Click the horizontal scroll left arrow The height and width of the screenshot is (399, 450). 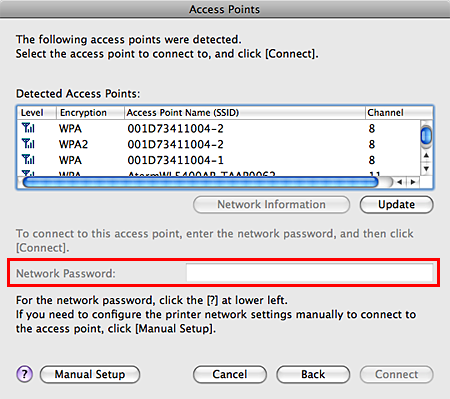[x=399, y=182]
